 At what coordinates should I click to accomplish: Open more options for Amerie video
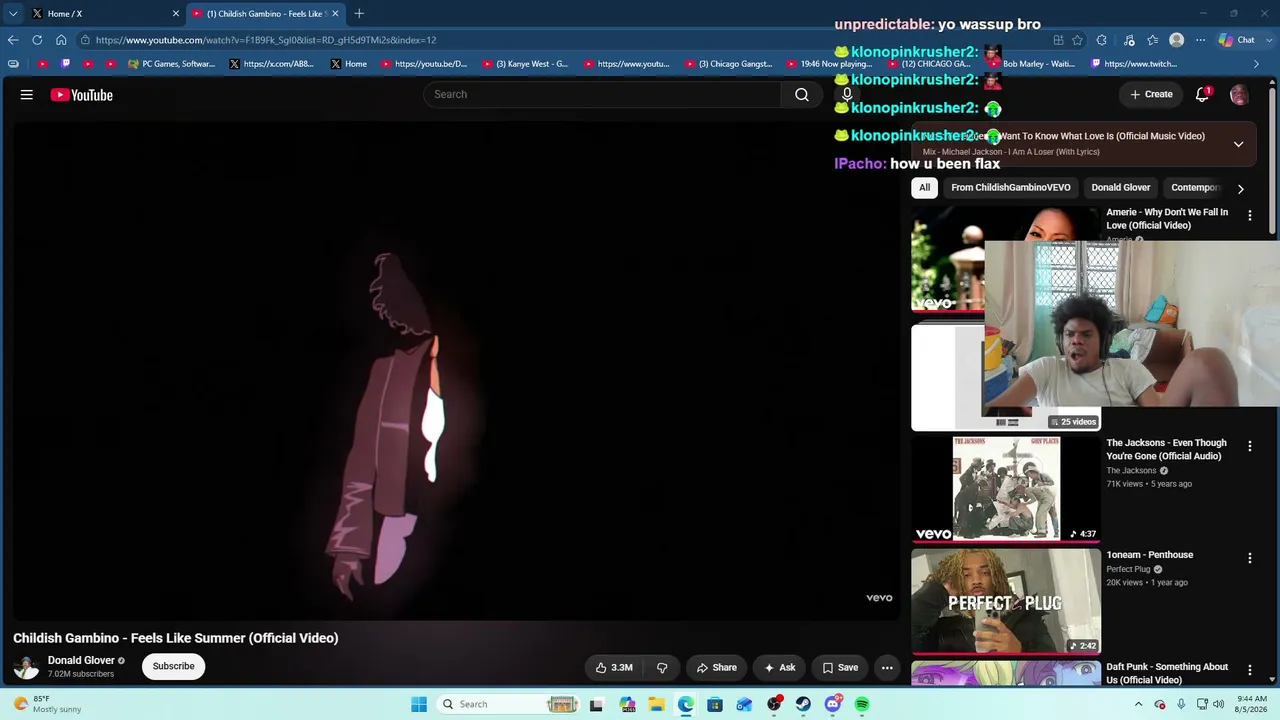click(1249, 215)
